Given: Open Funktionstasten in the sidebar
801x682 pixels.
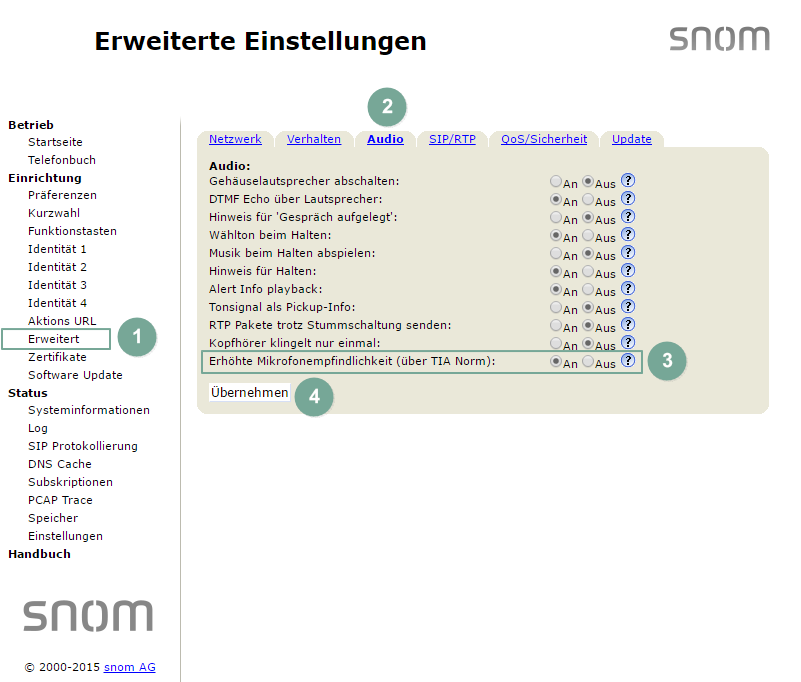Looking at the screenshot, I should point(72,231).
